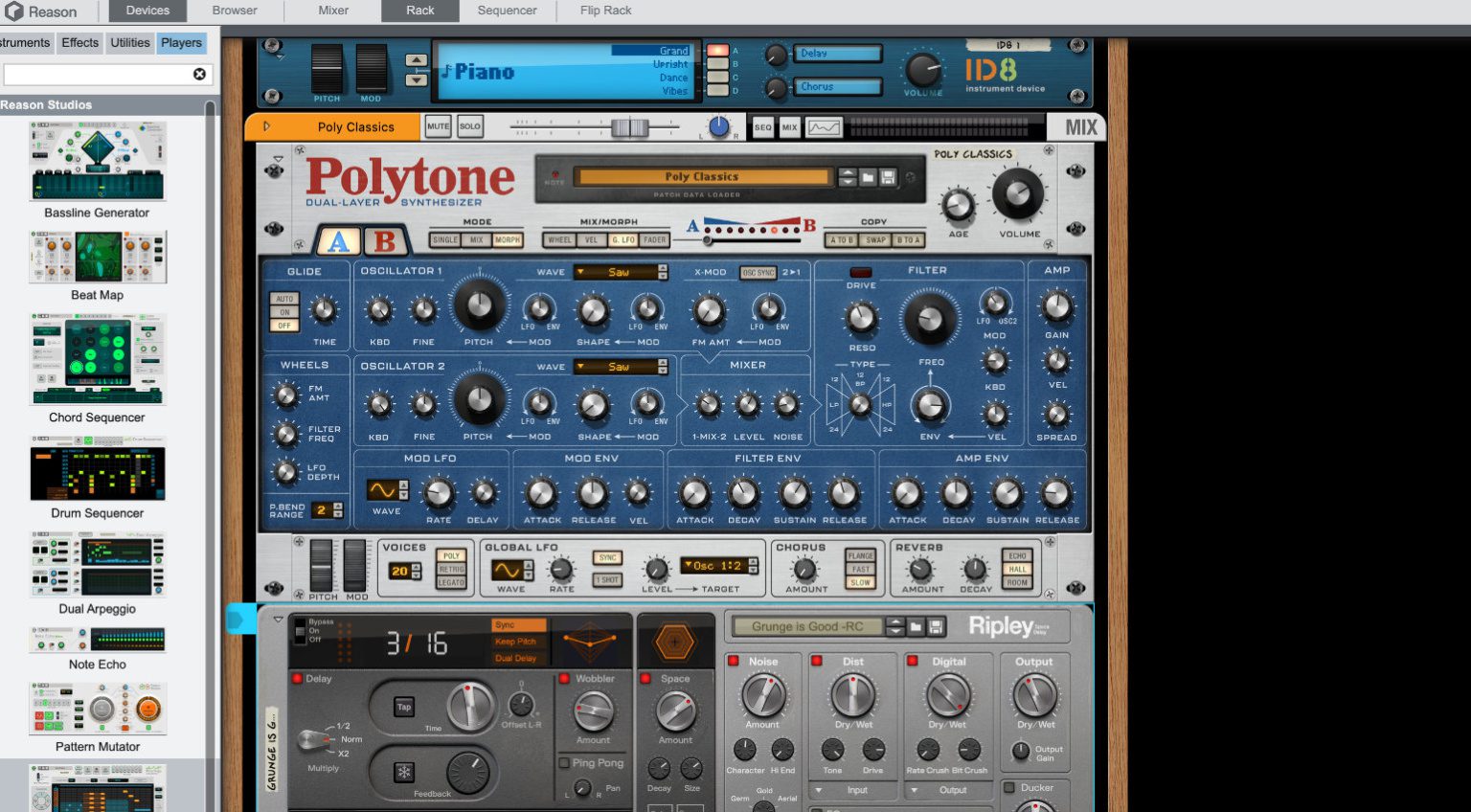1471x812 pixels.
Task: Click the SEQ icon on the Poly Classics channel strip
Action: click(x=763, y=126)
